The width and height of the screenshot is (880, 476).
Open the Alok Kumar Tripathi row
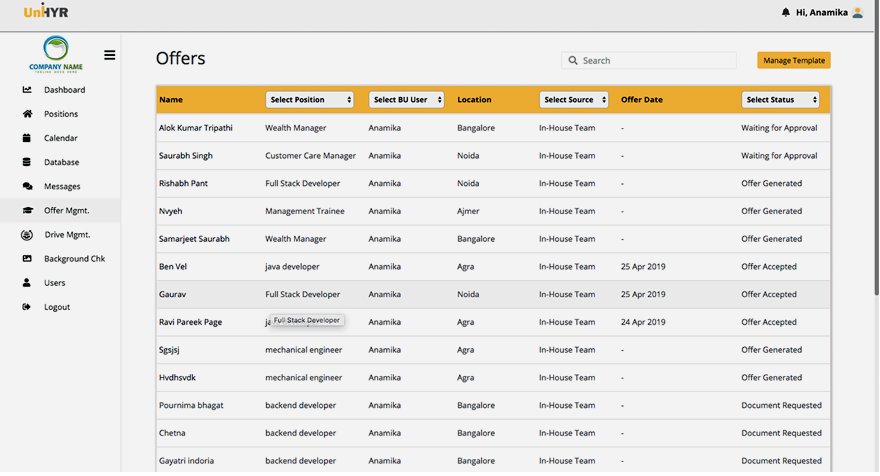(493, 128)
